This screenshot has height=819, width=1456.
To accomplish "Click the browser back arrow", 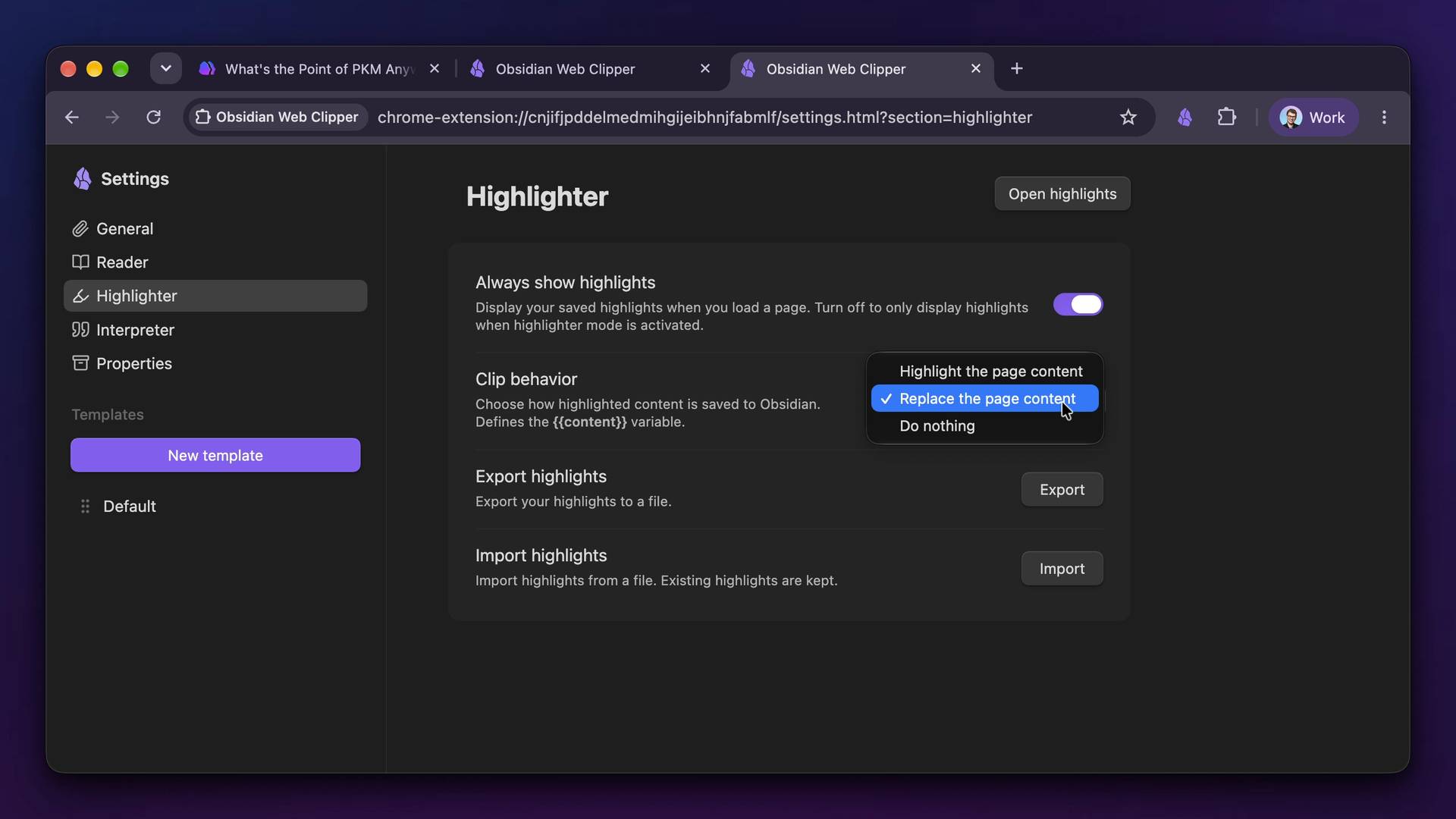I will pyautogui.click(x=72, y=118).
